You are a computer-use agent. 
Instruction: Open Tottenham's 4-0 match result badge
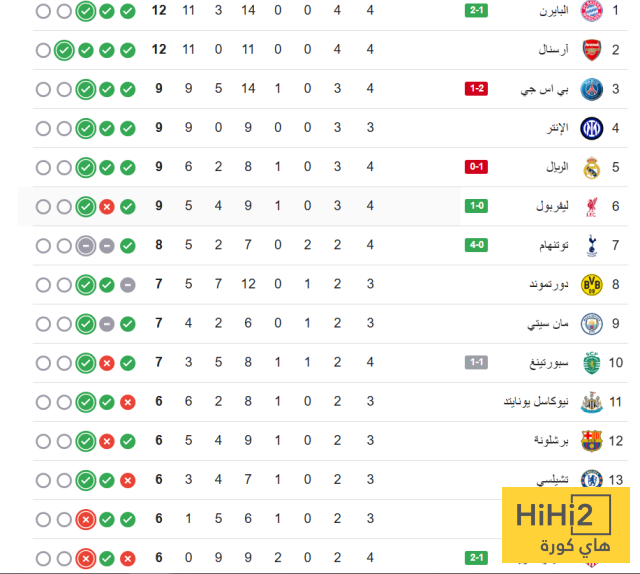tap(476, 245)
